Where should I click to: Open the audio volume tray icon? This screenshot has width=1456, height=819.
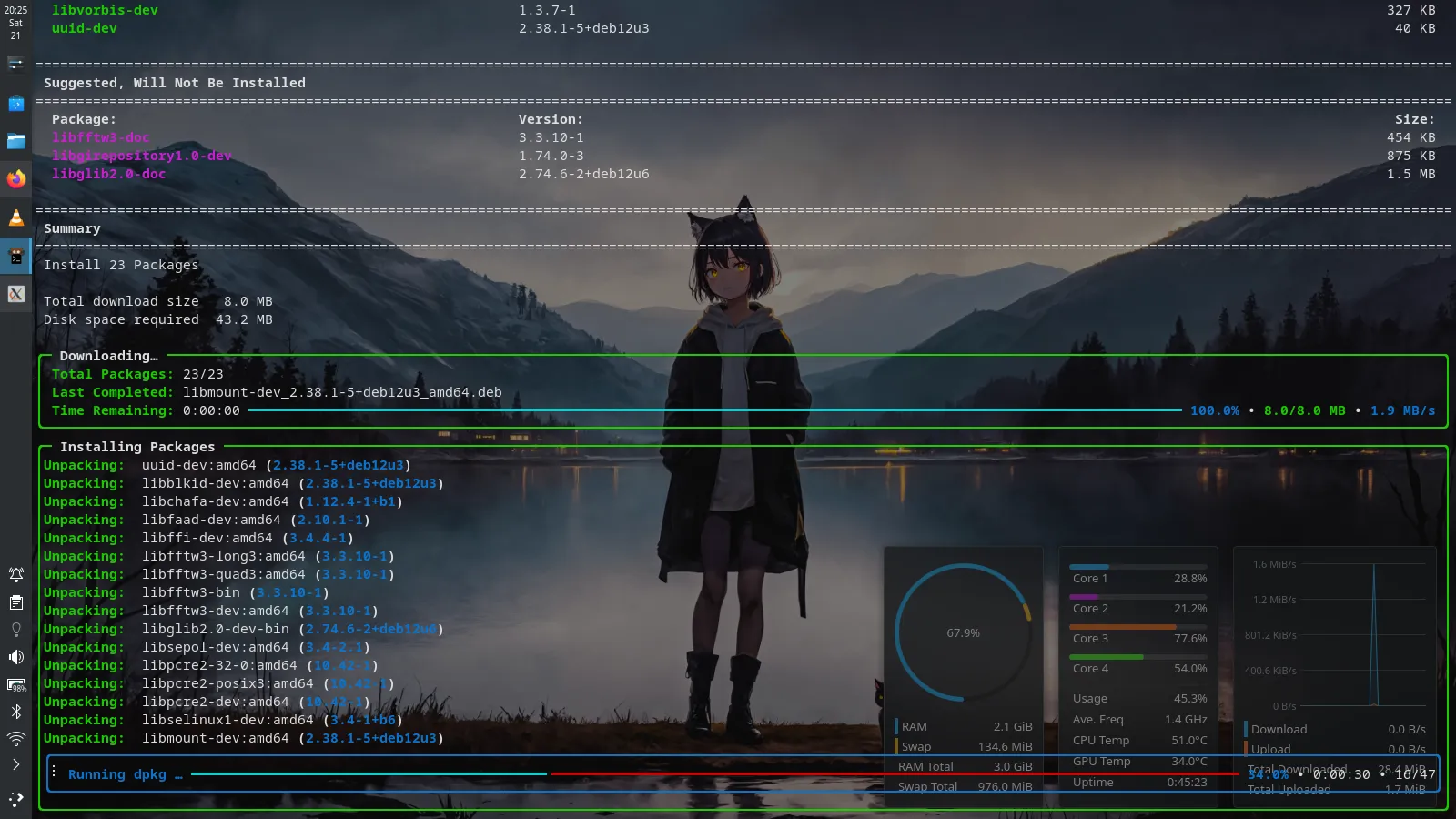15,657
